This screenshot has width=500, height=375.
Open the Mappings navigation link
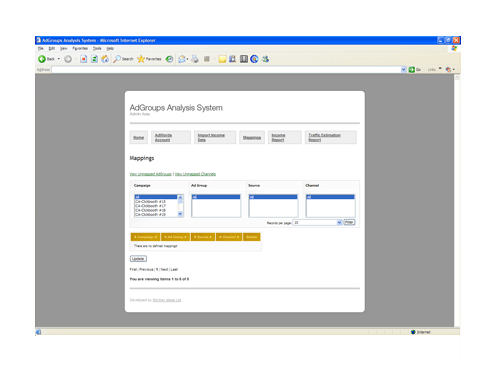coord(252,137)
